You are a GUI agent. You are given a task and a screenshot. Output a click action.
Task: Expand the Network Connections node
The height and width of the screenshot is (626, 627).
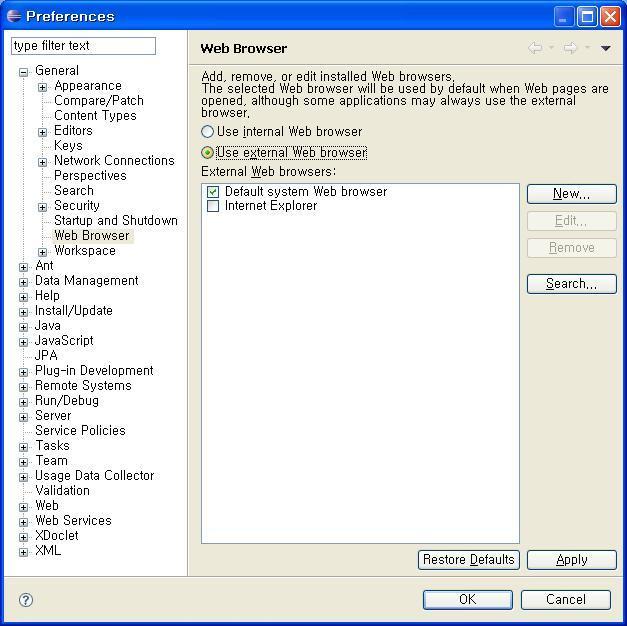[x=42, y=162]
